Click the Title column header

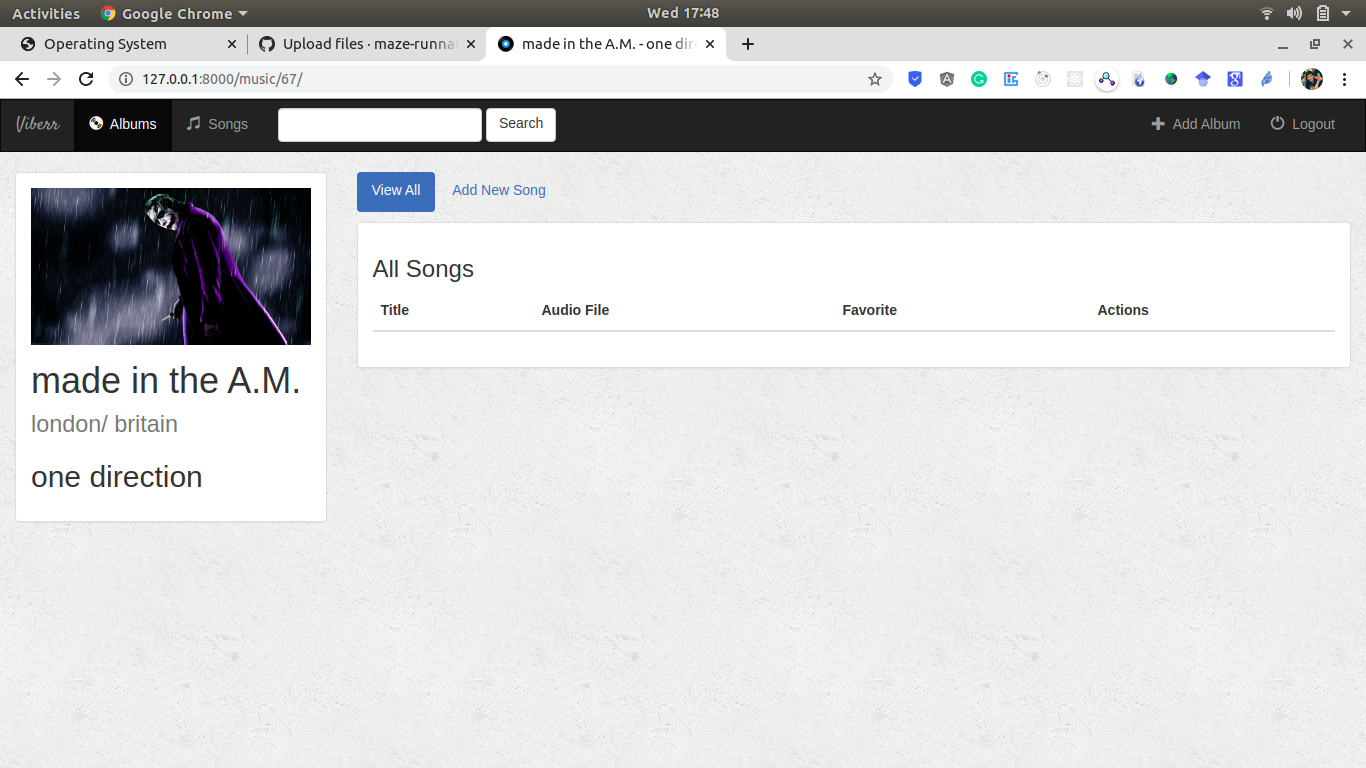[x=395, y=310]
